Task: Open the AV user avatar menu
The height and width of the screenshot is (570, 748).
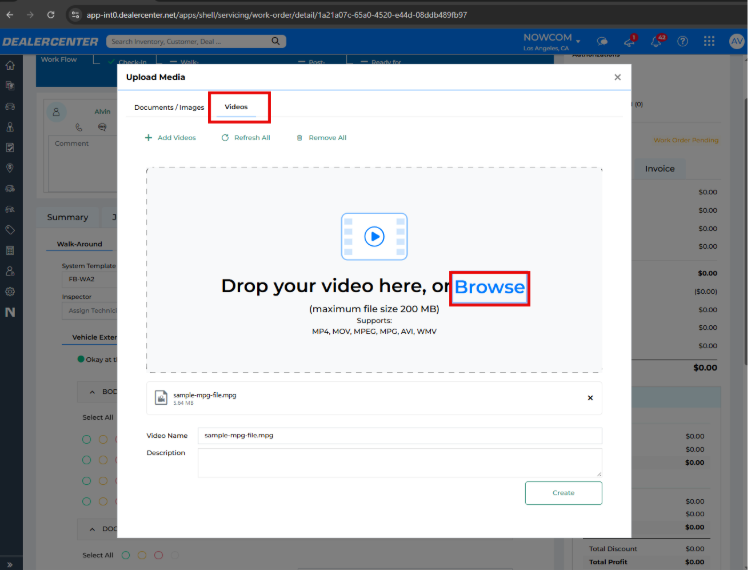Action: pyautogui.click(x=737, y=41)
